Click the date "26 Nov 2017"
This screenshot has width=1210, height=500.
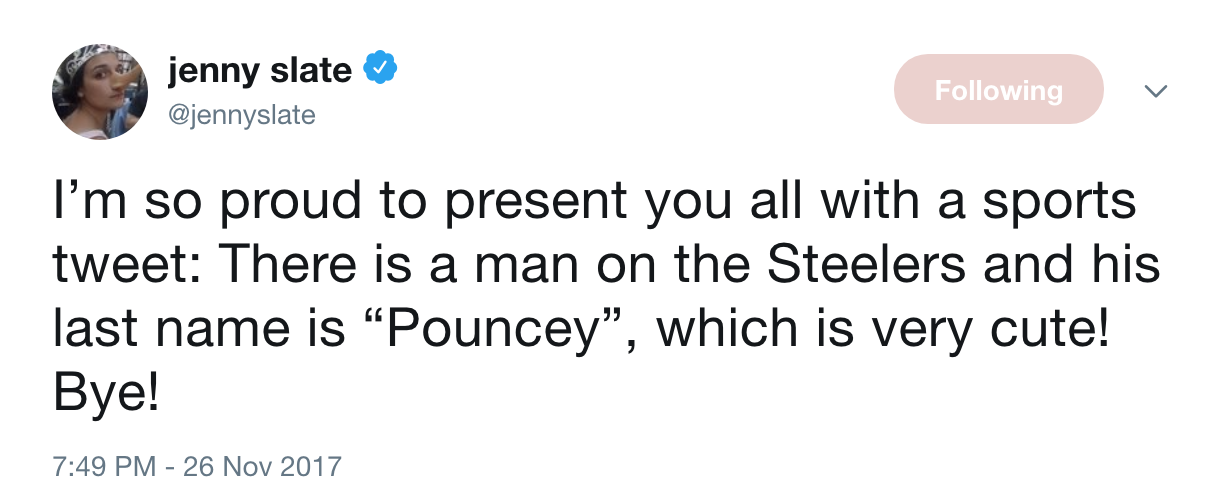tap(263, 467)
